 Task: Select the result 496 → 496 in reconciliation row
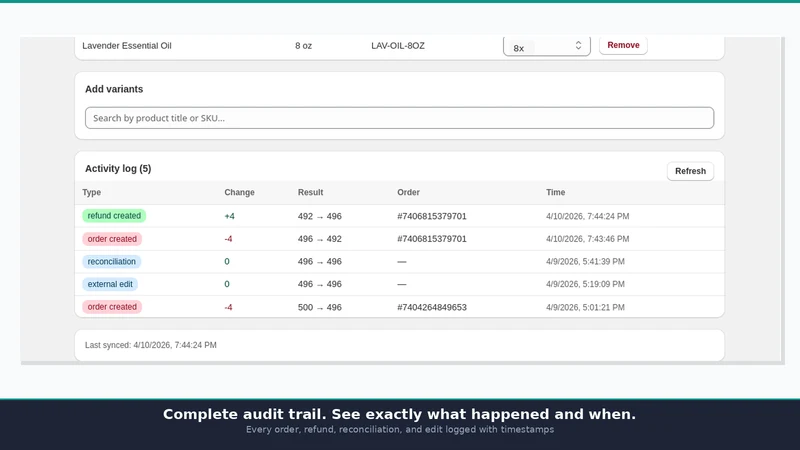[x=320, y=261]
